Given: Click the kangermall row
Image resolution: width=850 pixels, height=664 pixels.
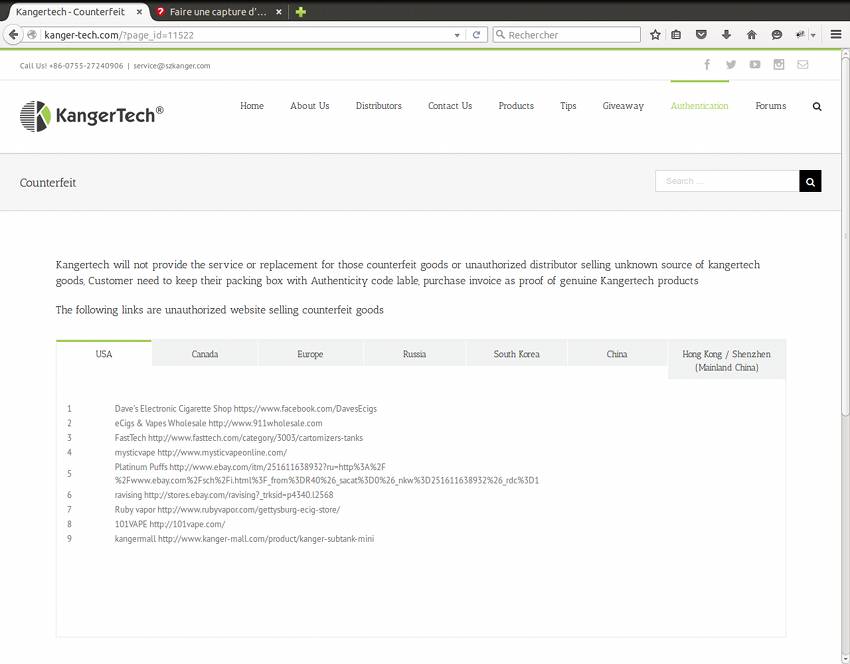Looking at the screenshot, I should (x=244, y=539).
